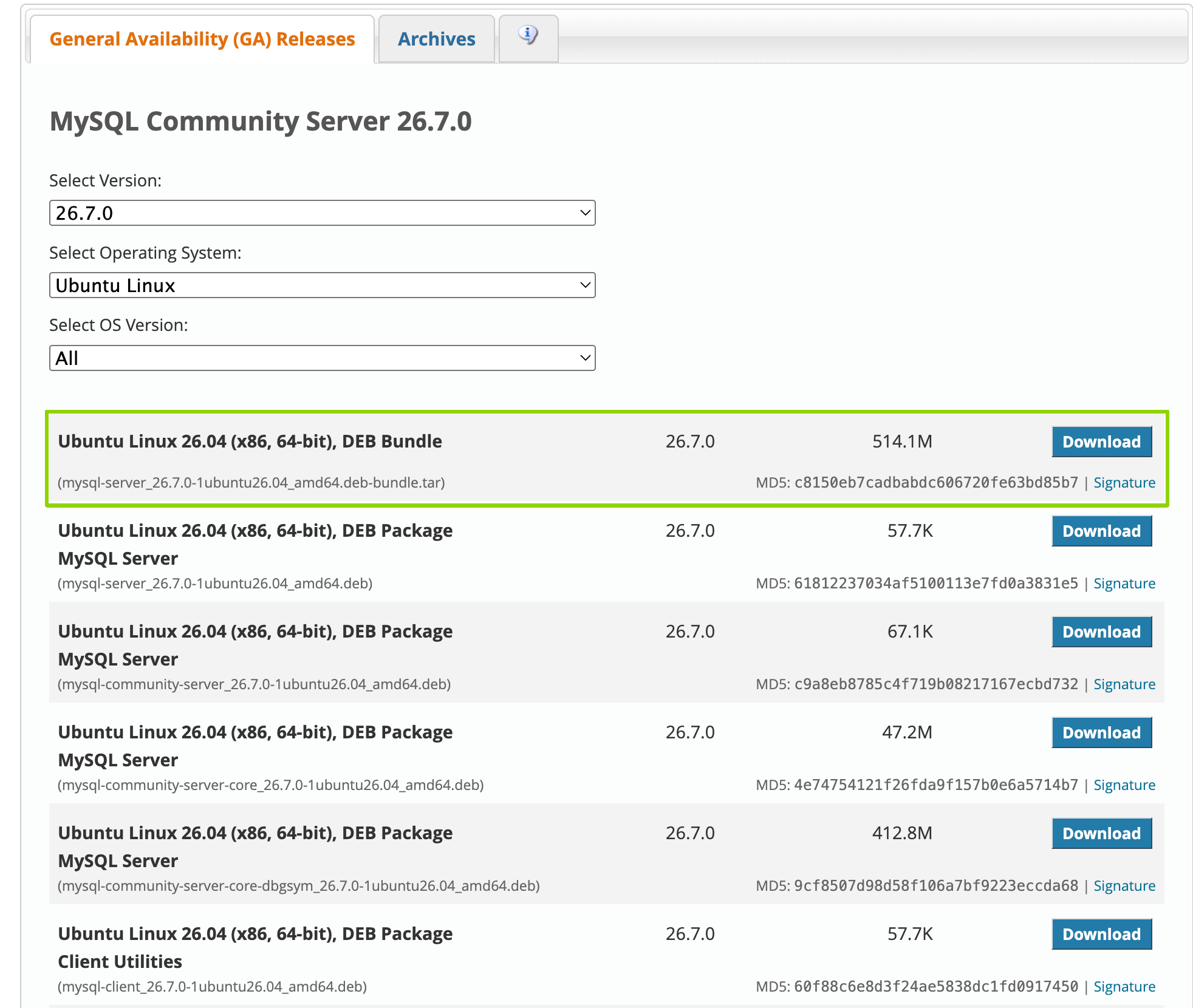
Task: Click filename mysql-client_26.7.0-1ubuntu26.04_amd64.deb
Action: [x=213, y=987]
